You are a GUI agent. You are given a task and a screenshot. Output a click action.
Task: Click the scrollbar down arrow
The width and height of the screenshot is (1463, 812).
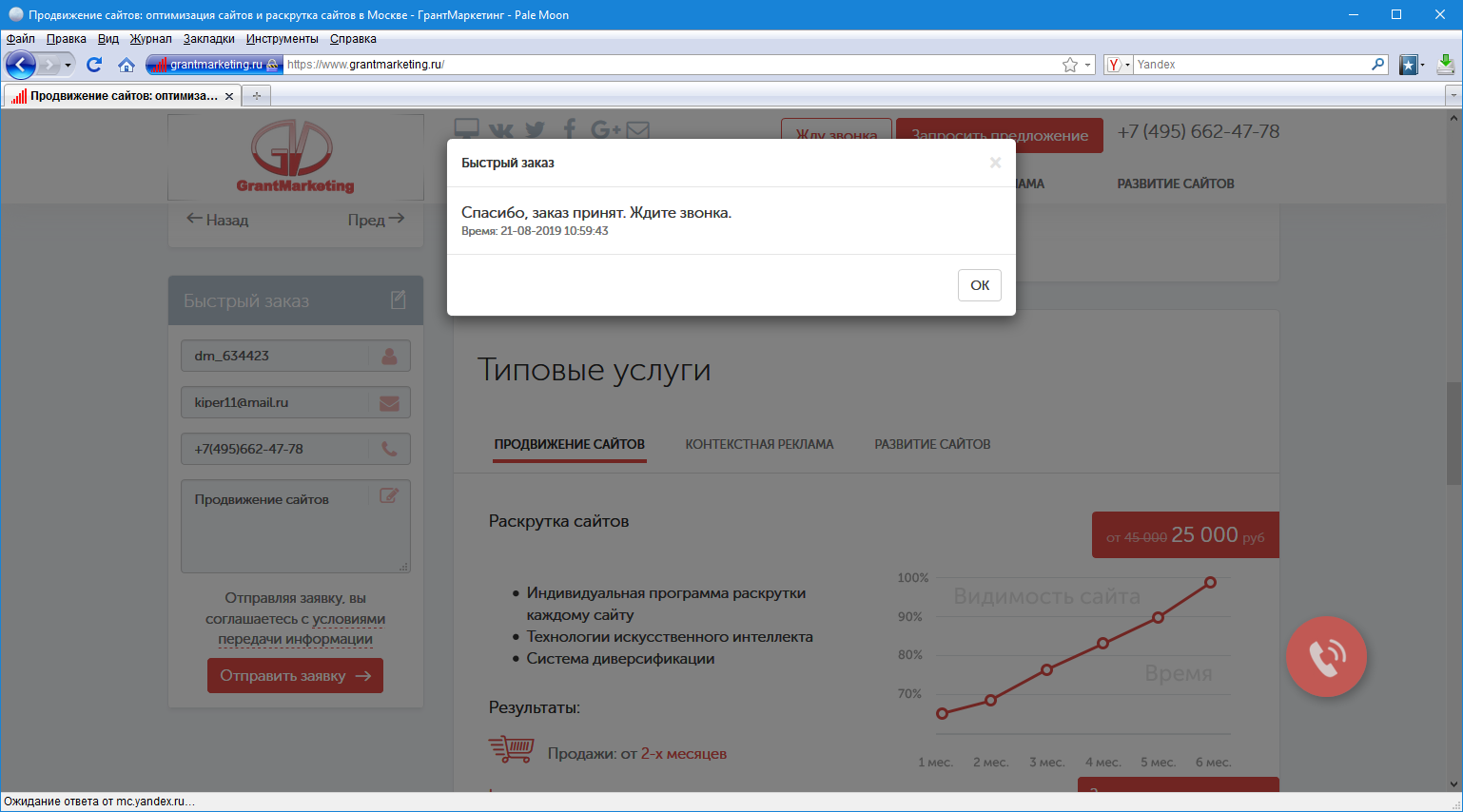(x=1453, y=784)
